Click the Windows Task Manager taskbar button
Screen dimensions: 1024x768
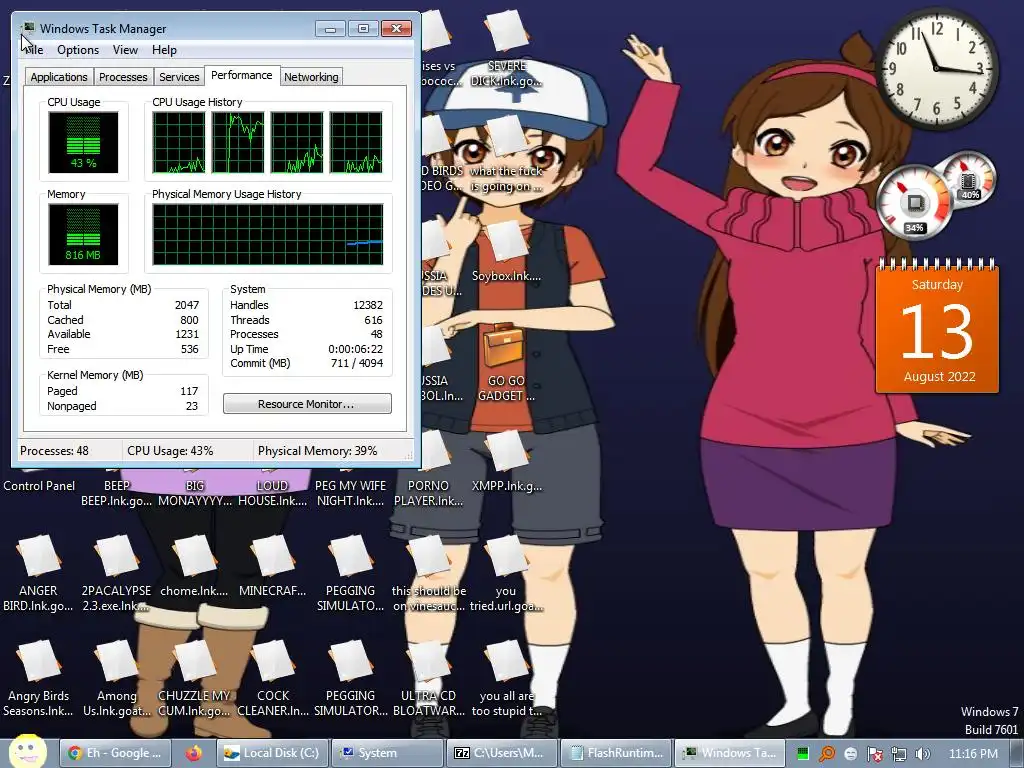click(x=730, y=753)
